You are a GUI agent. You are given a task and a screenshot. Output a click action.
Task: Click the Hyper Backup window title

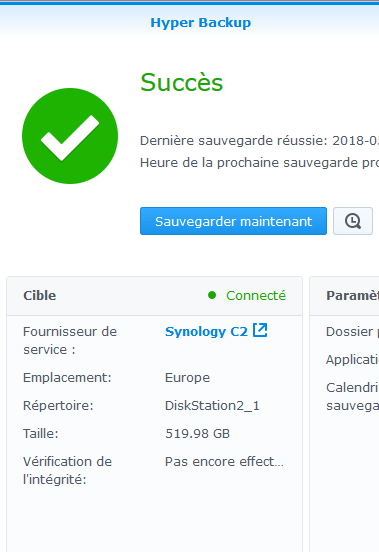201,23
